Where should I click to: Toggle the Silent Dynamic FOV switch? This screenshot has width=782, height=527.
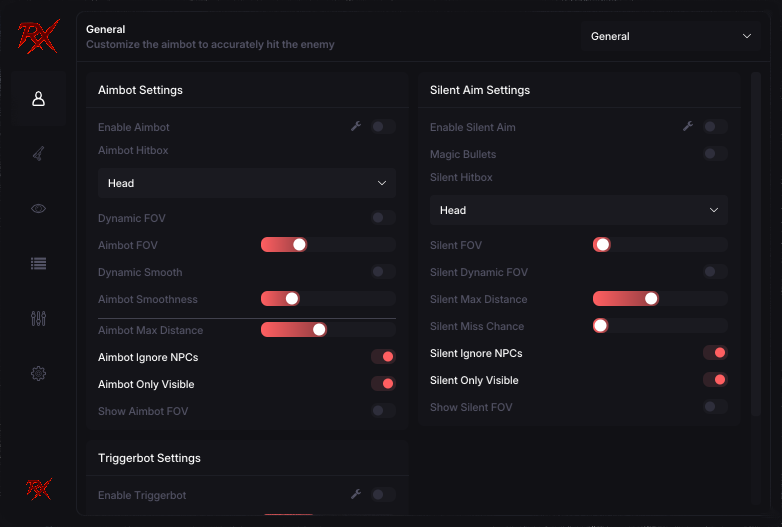(x=715, y=271)
